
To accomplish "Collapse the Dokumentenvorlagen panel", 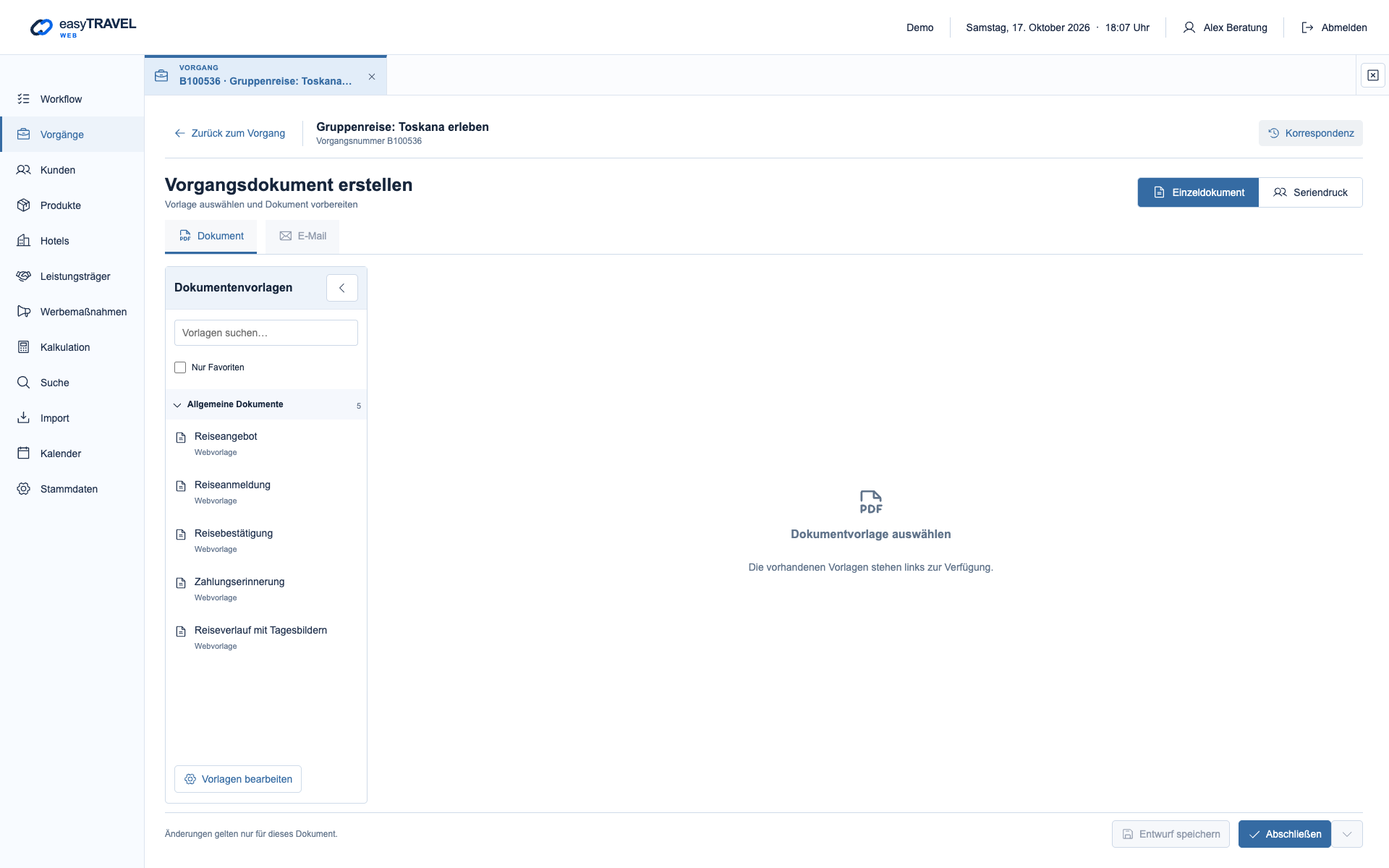I will point(342,288).
